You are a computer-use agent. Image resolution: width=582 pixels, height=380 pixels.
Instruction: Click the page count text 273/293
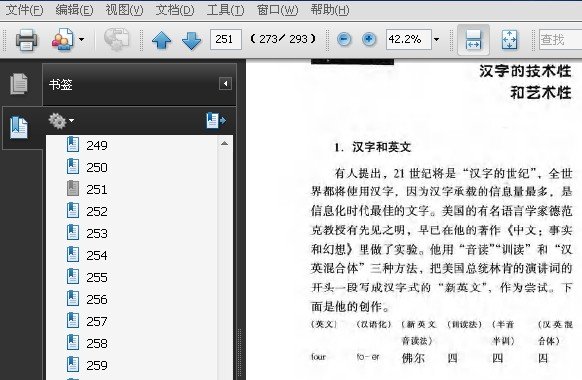pyautogui.click(x=283, y=39)
